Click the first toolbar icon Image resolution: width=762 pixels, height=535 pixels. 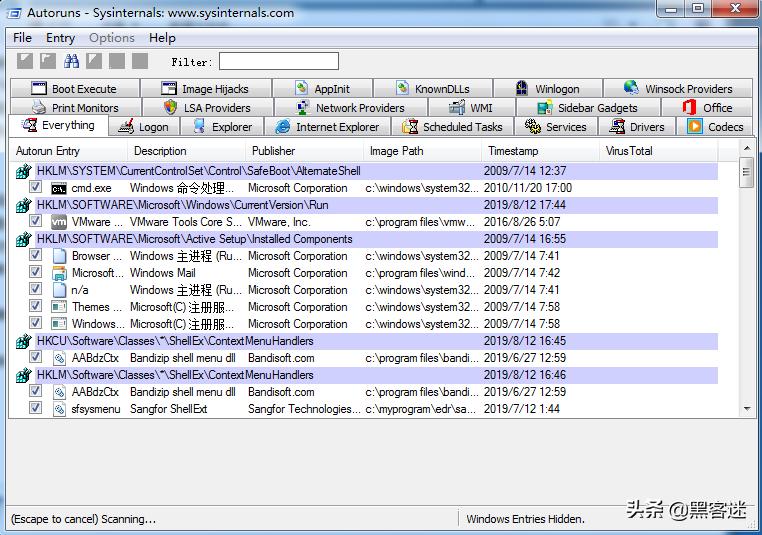point(25,61)
